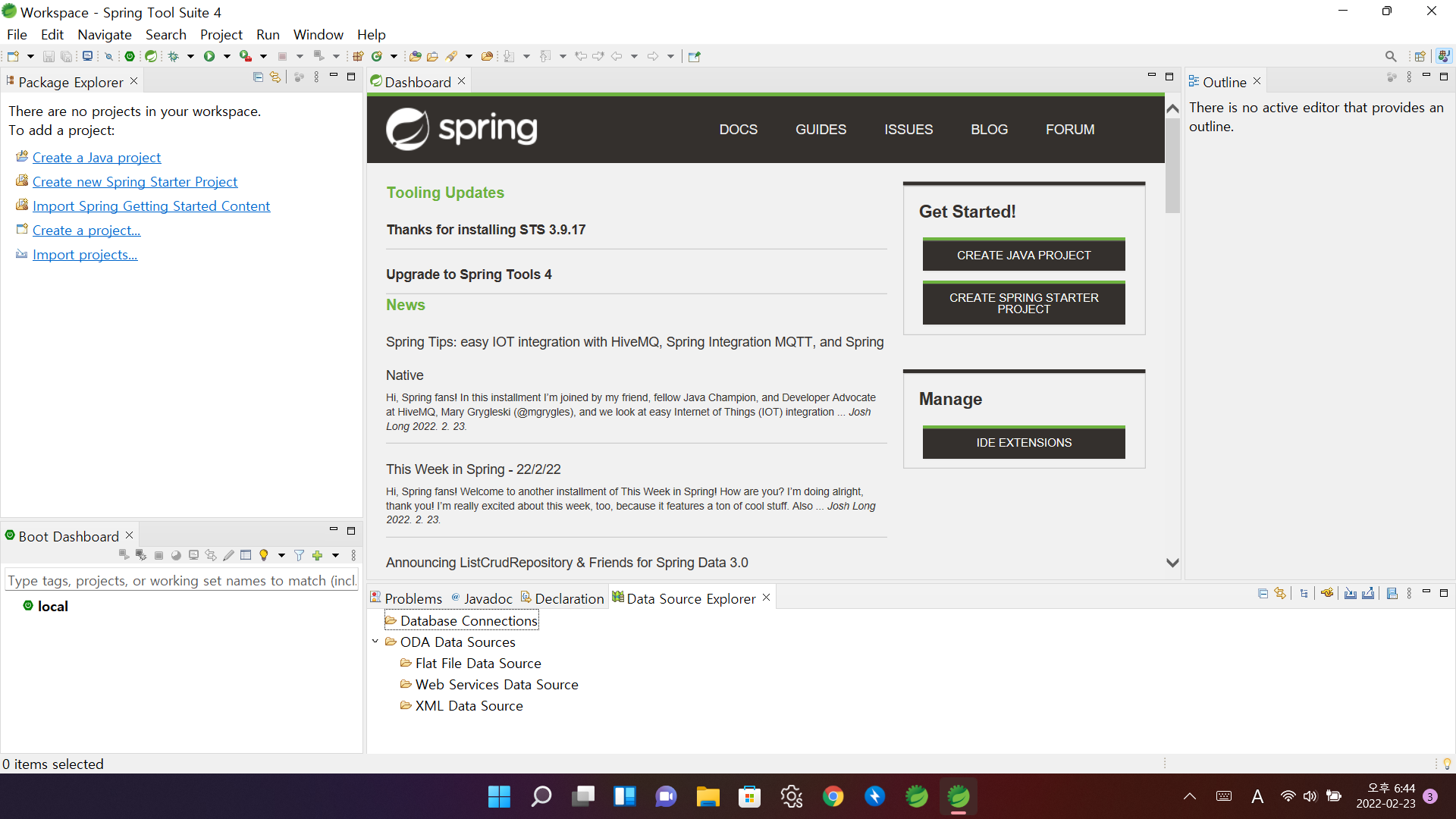The width and height of the screenshot is (1456, 819).
Task: Click the Debug bug icon in toolbar
Action: [x=174, y=56]
